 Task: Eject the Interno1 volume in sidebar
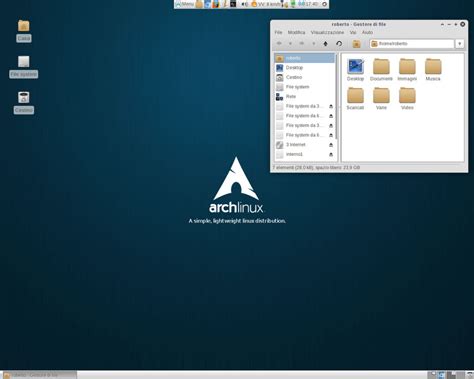pos(331,154)
